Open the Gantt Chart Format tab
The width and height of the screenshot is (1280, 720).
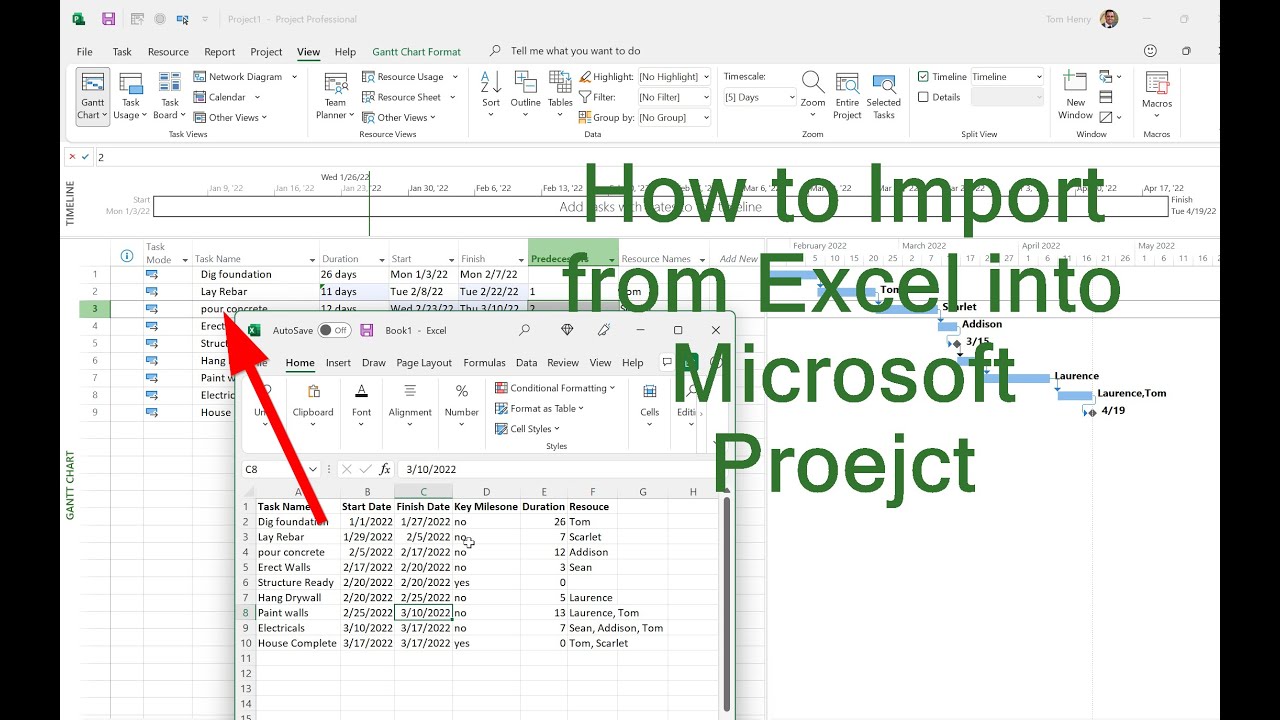417,52
